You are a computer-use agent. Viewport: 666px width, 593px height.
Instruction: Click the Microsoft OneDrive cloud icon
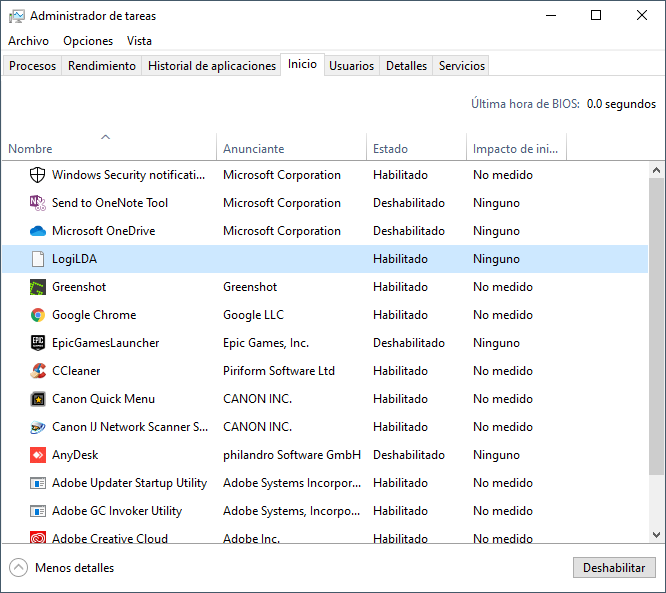[x=37, y=231]
